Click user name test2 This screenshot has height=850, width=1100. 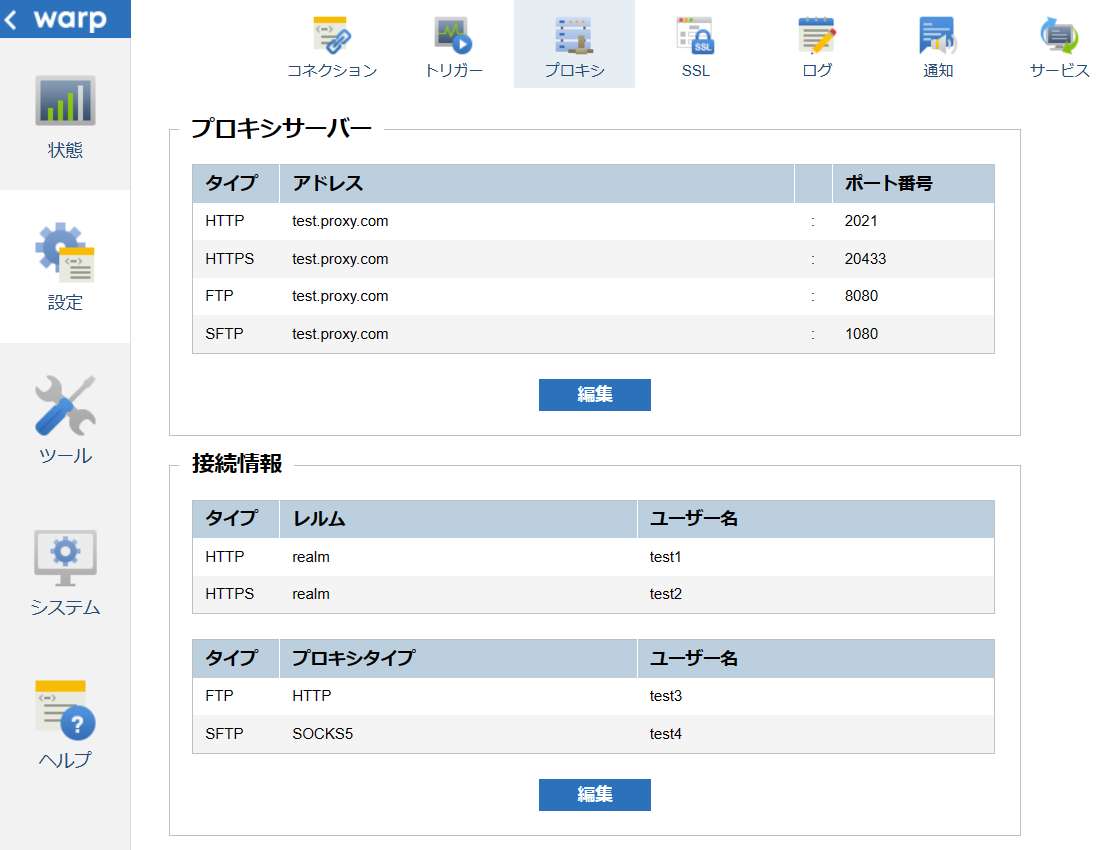665,594
